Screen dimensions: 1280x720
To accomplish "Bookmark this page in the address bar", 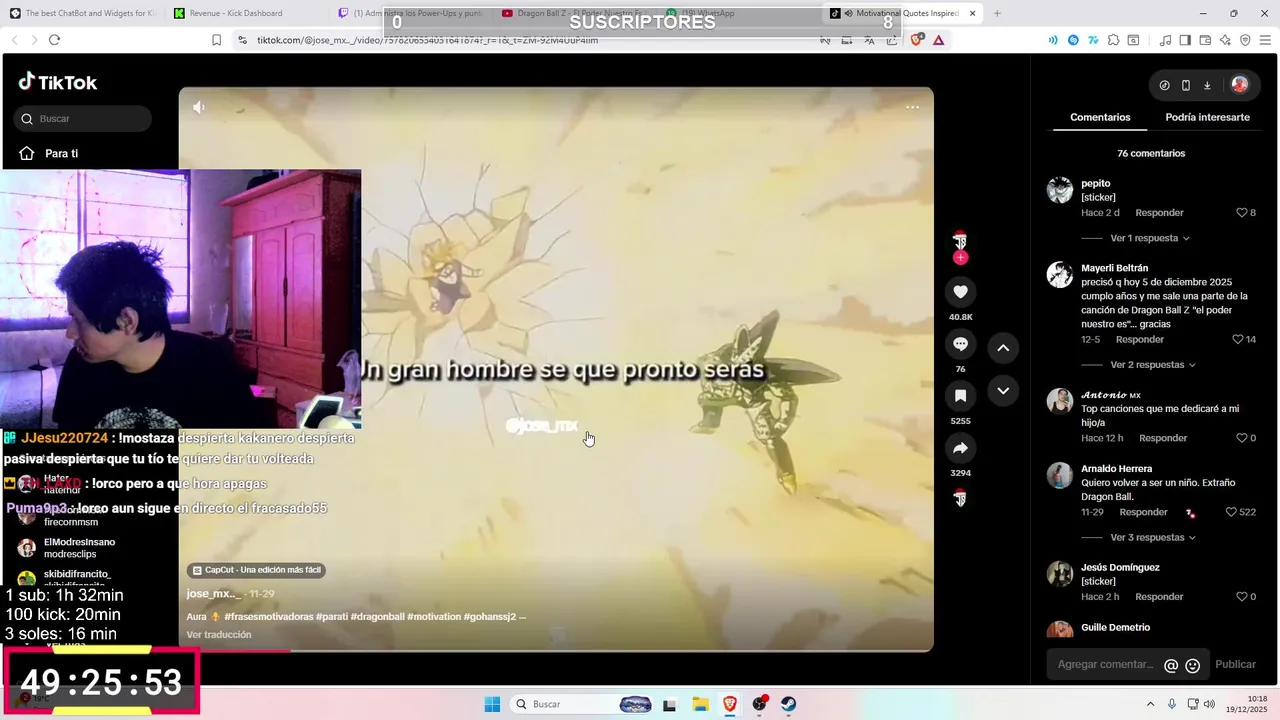I will (216, 40).
